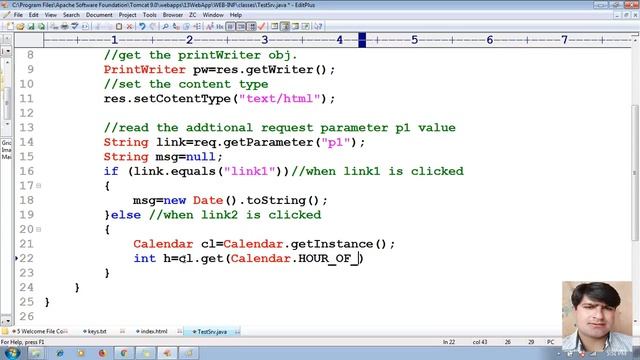Open Find with the magnifier icon

[165, 27]
